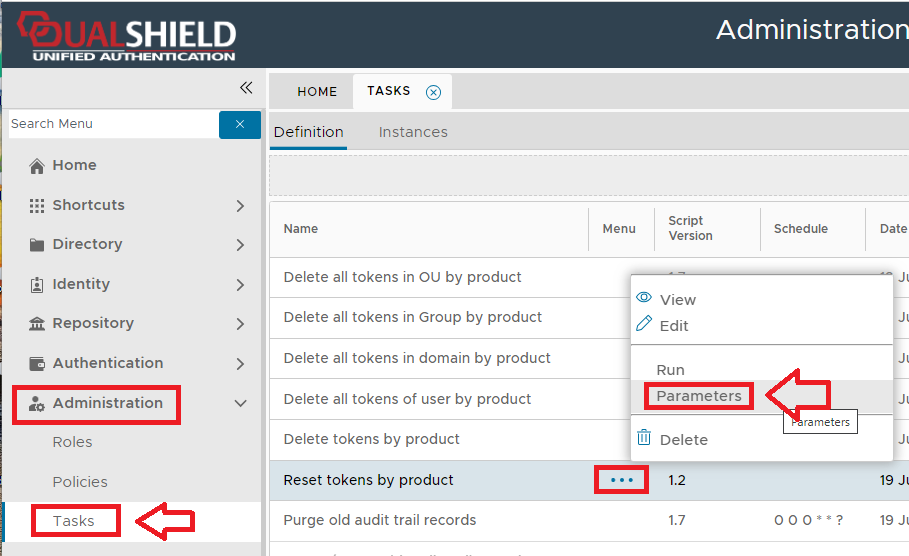Select Parameters from the context menu
Image resolution: width=909 pixels, height=556 pixels.
699,396
